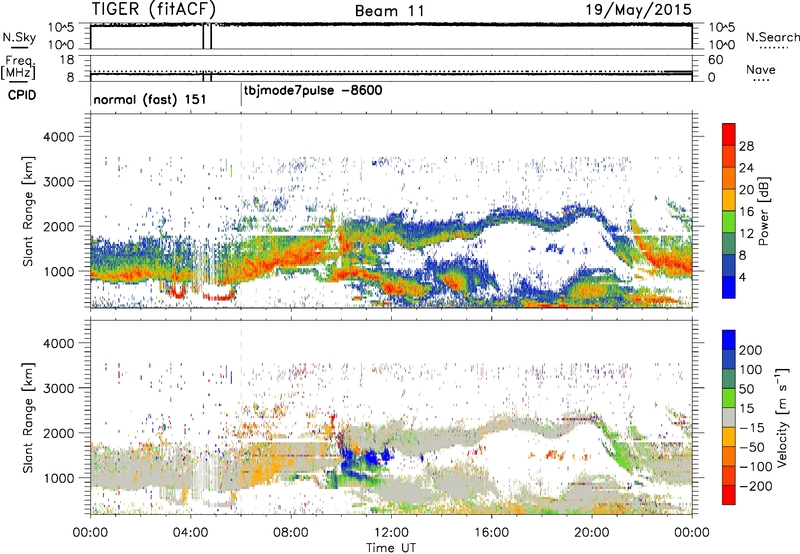Click the red U-shaped echo near 03:30 UT
Screen dimensions: 800x554
(x=179, y=290)
